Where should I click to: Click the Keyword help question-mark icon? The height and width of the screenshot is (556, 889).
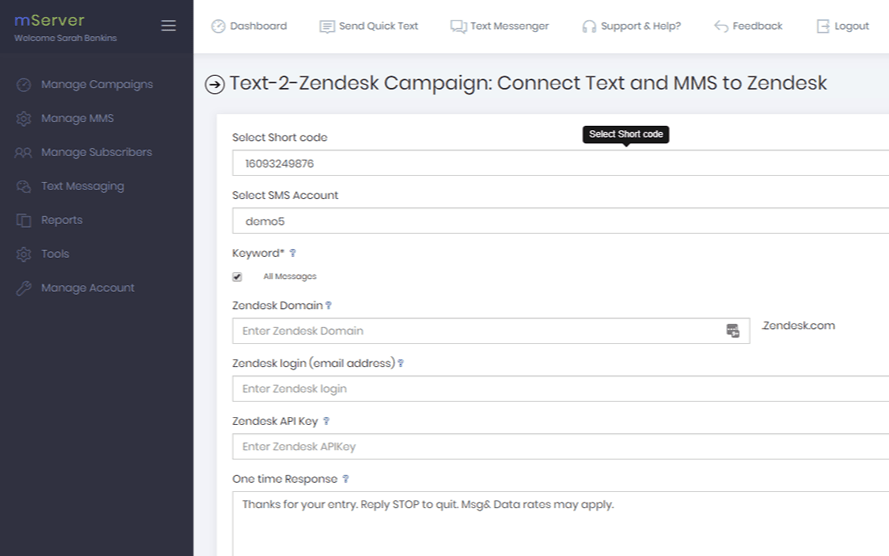(292, 254)
